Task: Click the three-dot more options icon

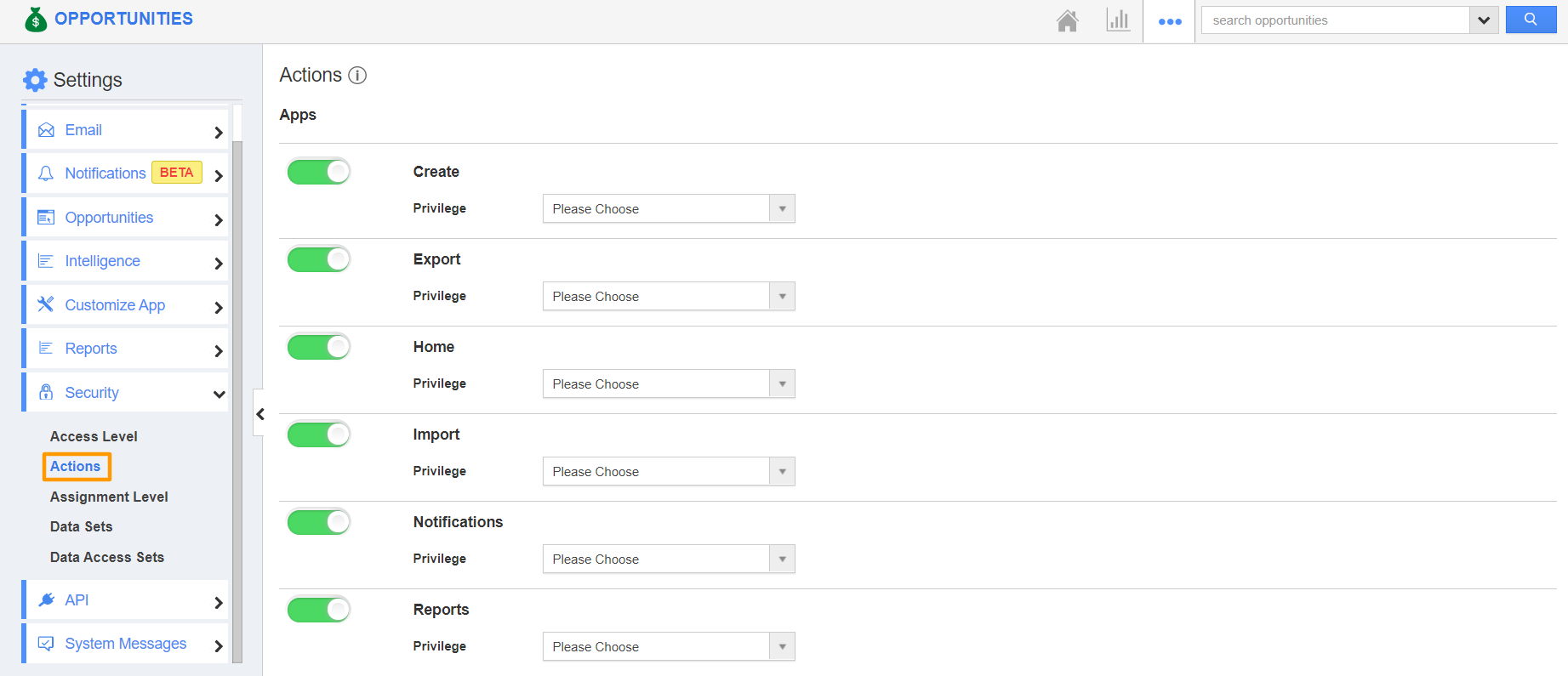Action: click(x=1170, y=21)
